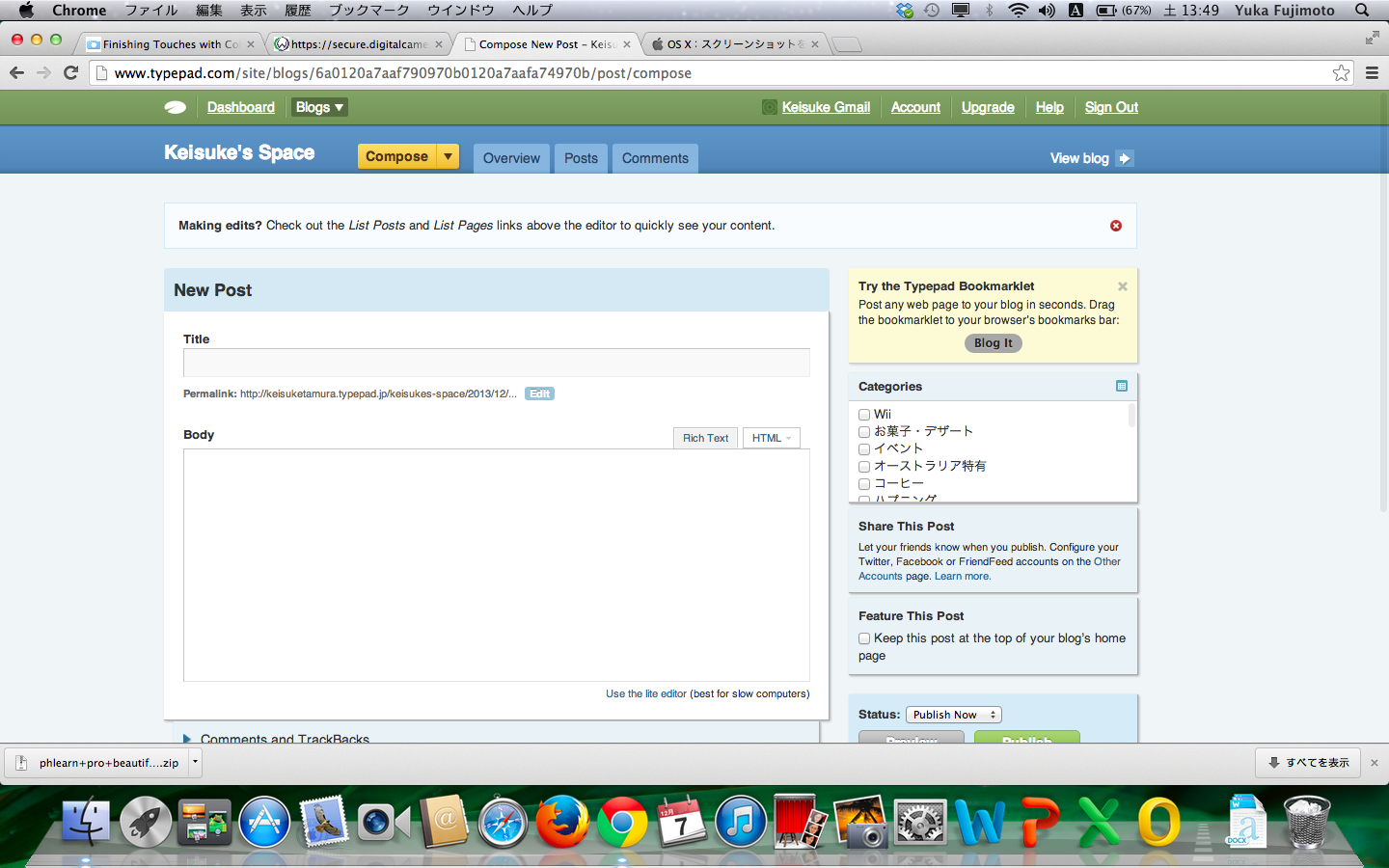Open the HTML editor dropdown
This screenshot has height=868, width=1389.
(x=772, y=438)
